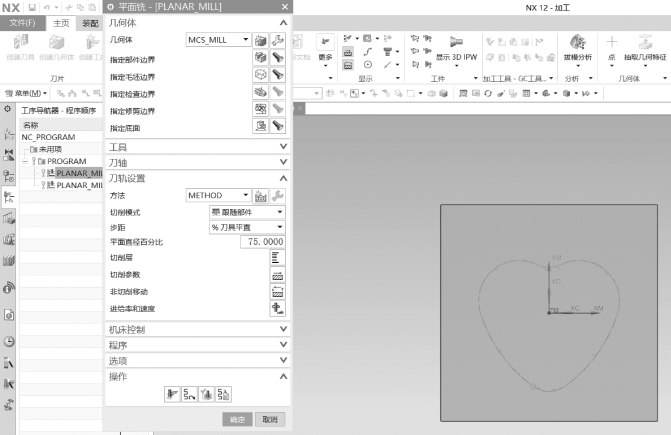Viewport: 671px width, 435px height.
Task: Open the cutting parameters icon
Action: (x=278, y=274)
